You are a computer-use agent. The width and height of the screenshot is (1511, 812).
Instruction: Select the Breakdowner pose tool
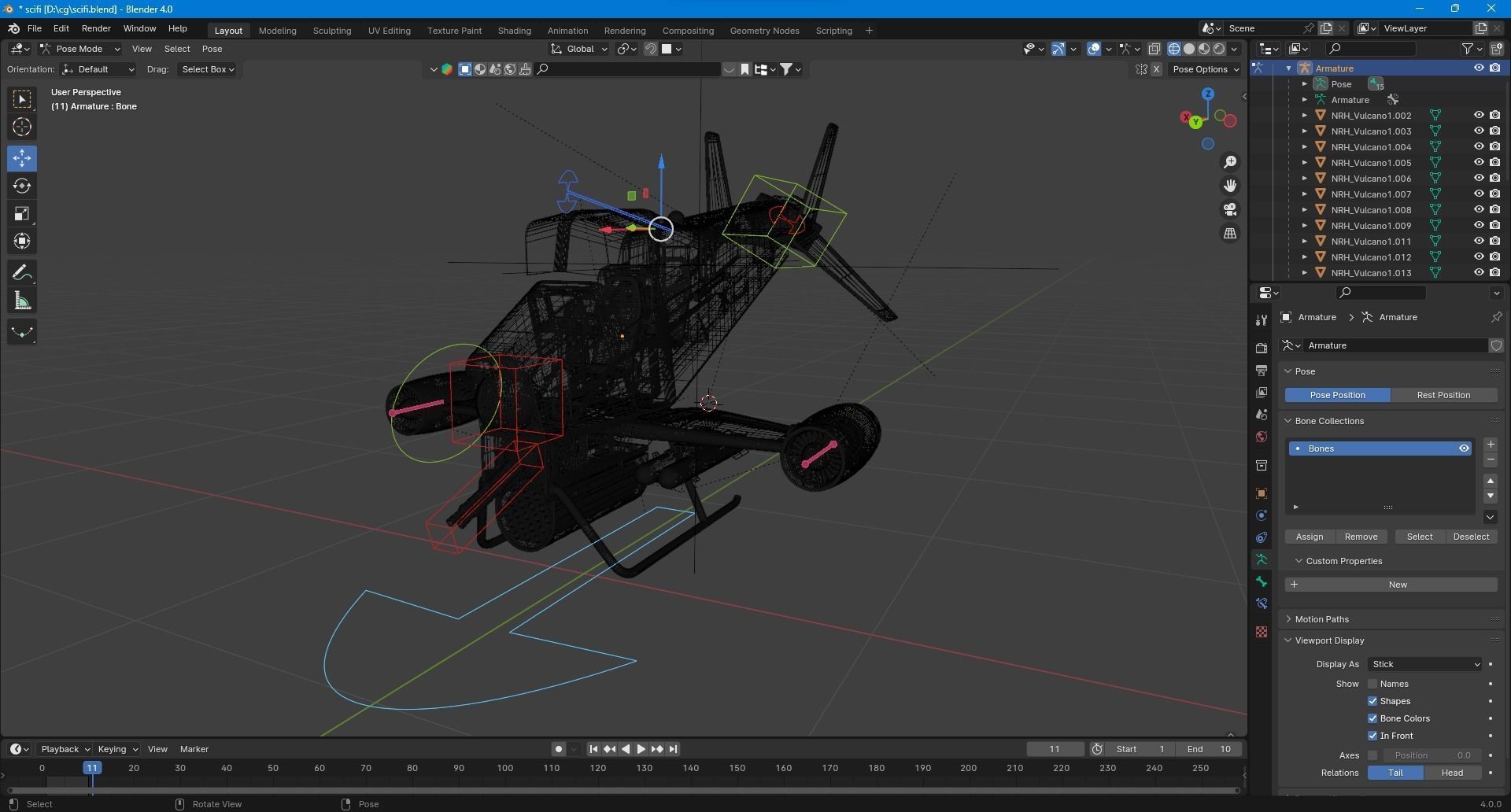pos(22,332)
